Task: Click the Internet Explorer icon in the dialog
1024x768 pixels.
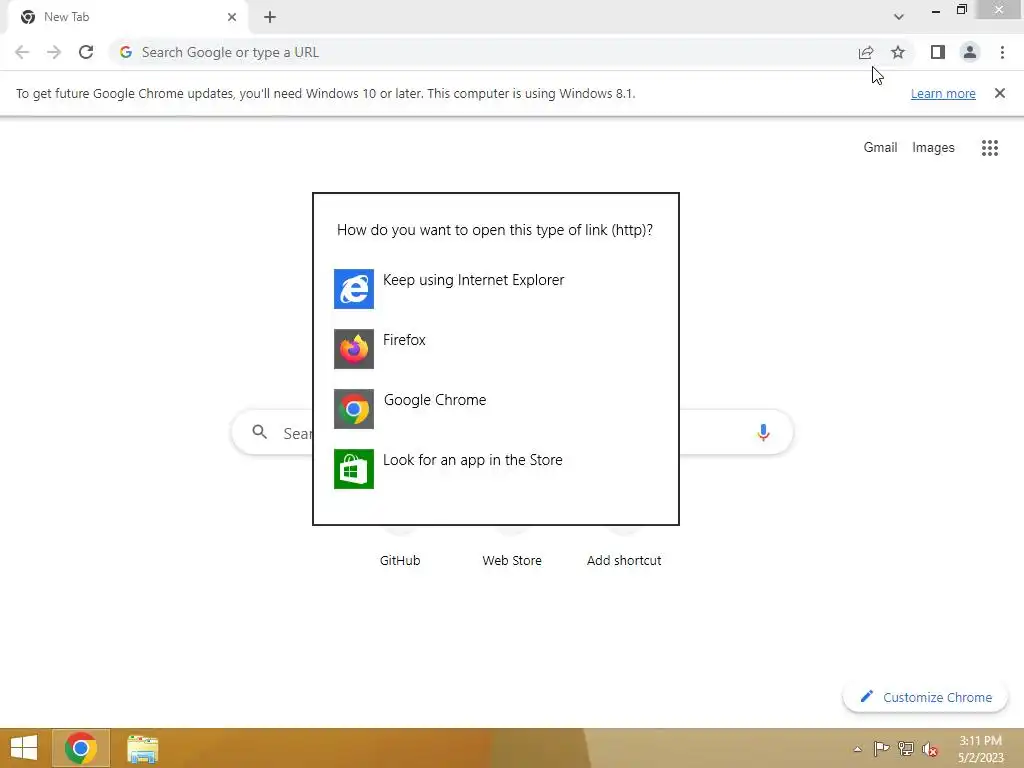Action: (x=353, y=289)
